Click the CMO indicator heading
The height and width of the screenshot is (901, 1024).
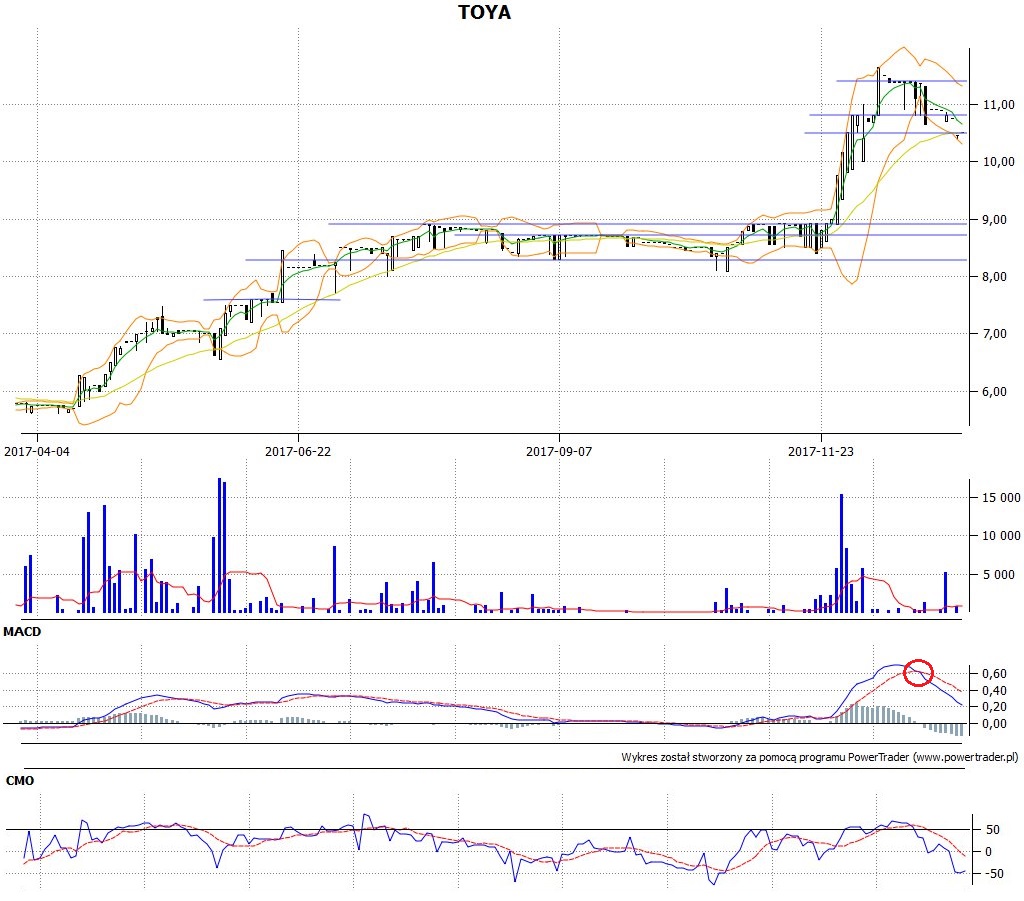20,780
